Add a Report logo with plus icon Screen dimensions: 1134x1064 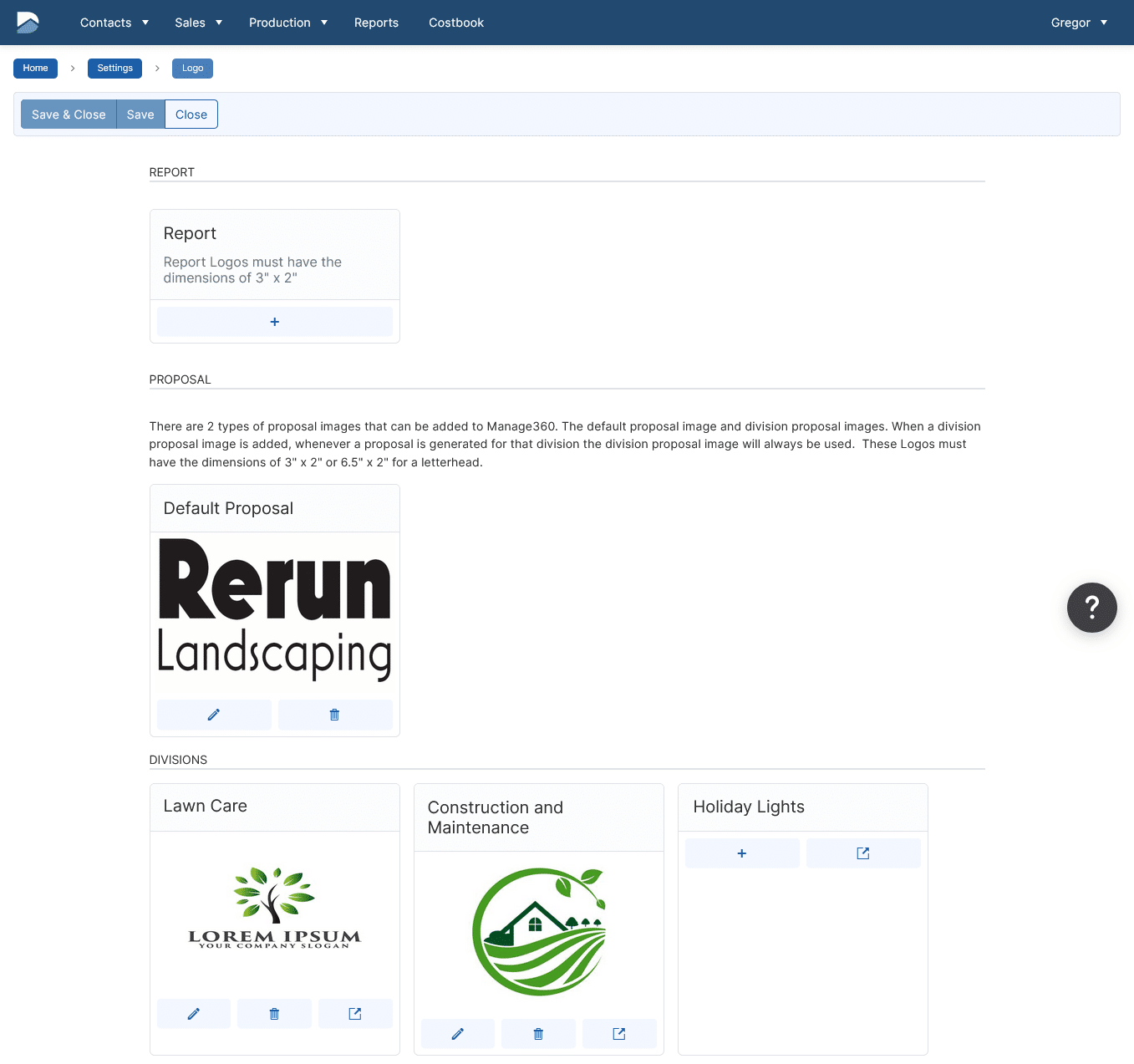274,322
